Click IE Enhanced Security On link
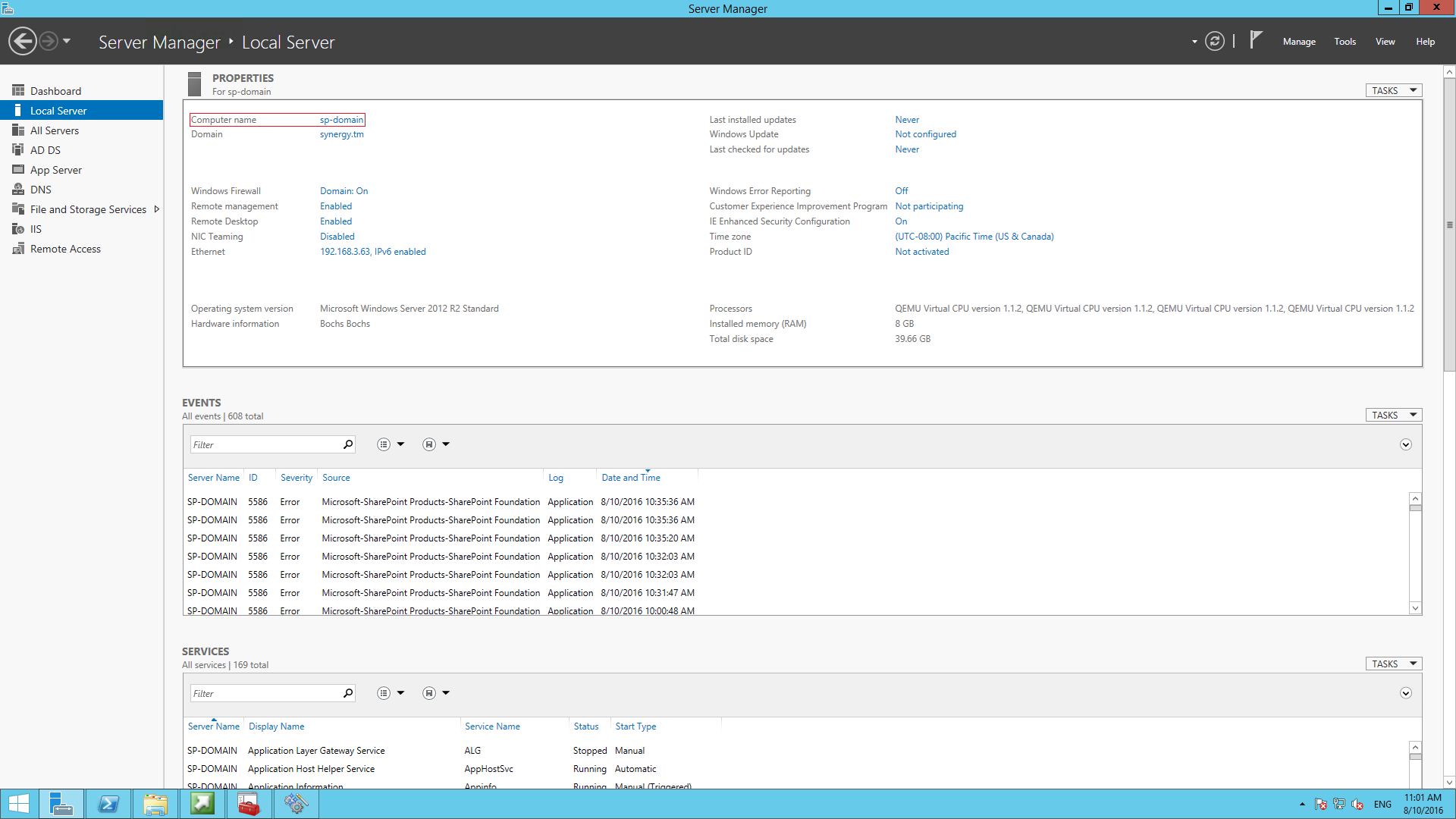 (901, 221)
